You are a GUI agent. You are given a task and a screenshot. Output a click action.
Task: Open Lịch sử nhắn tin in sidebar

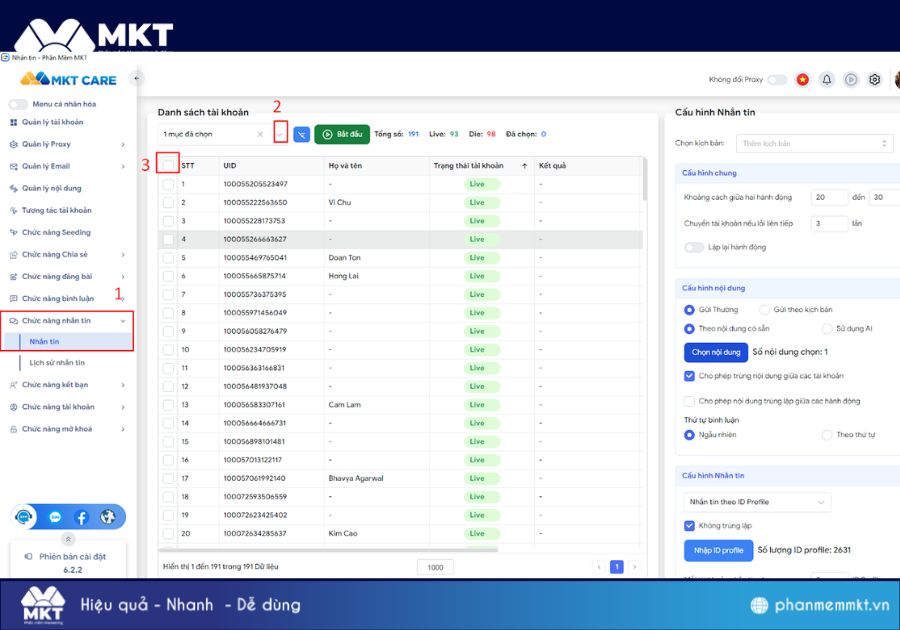click(57, 363)
